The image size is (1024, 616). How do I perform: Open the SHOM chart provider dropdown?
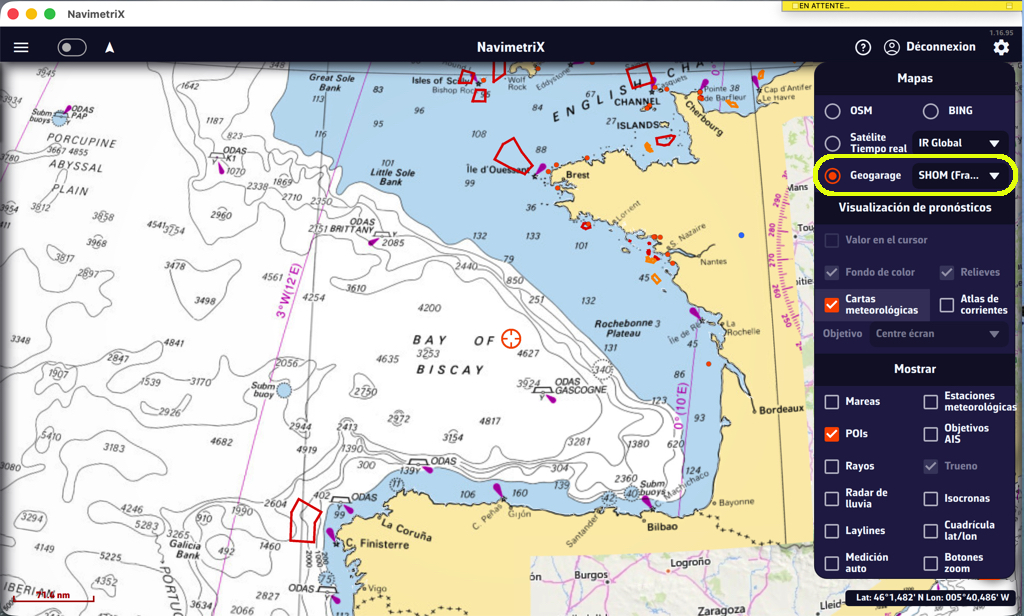tap(959, 175)
